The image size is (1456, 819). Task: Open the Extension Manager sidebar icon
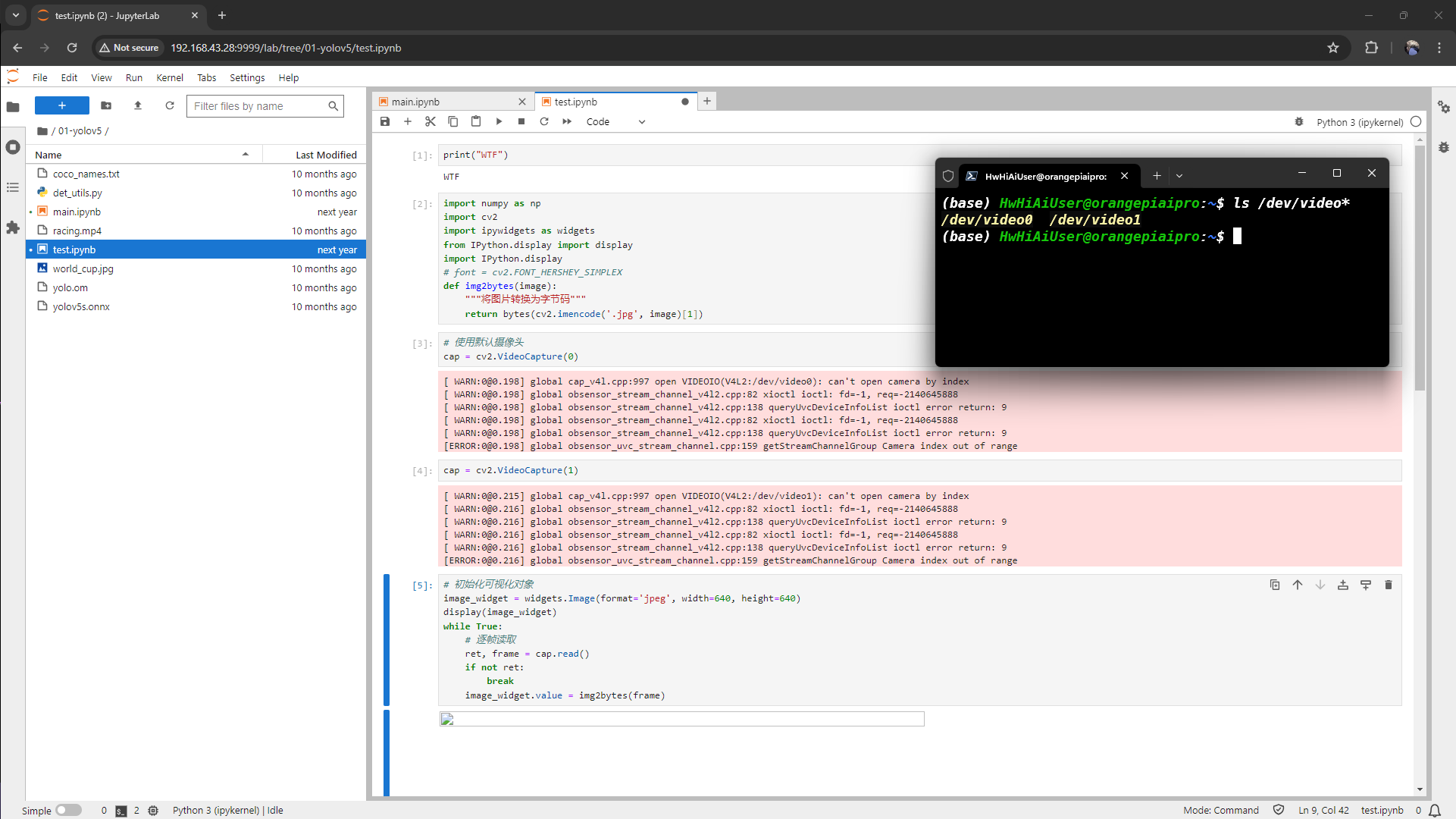(x=13, y=227)
